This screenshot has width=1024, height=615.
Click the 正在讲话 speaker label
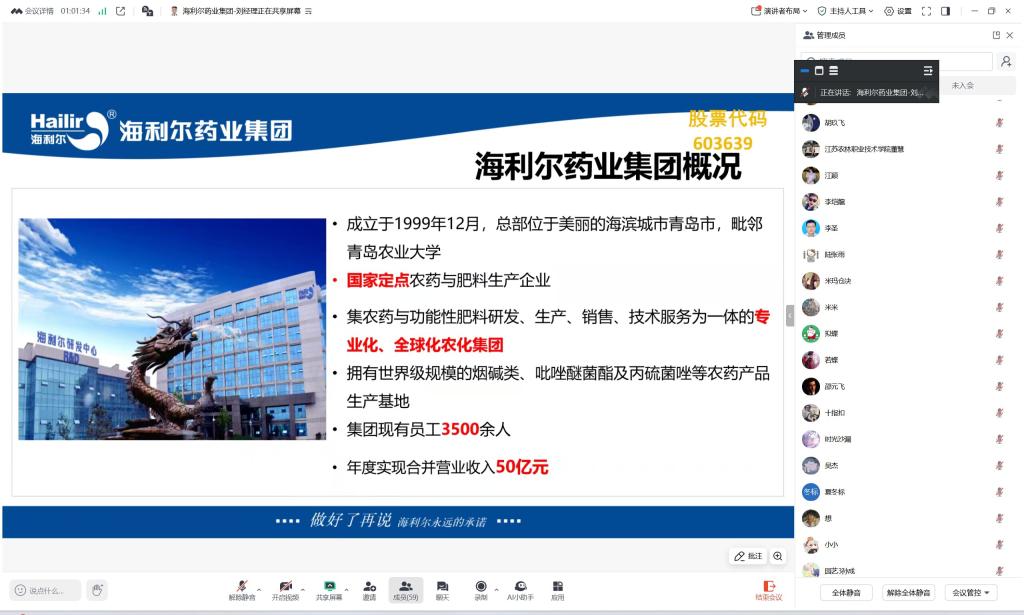[872, 93]
